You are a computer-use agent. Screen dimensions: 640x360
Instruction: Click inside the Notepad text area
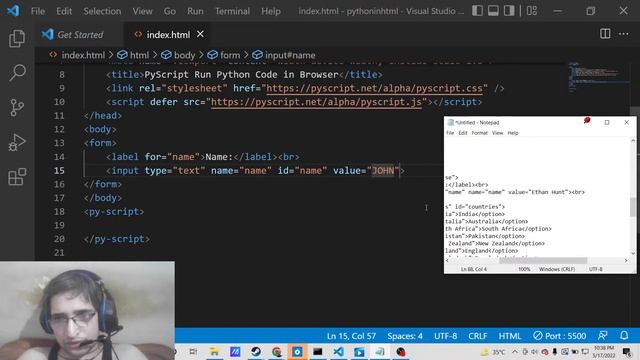click(x=537, y=198)
